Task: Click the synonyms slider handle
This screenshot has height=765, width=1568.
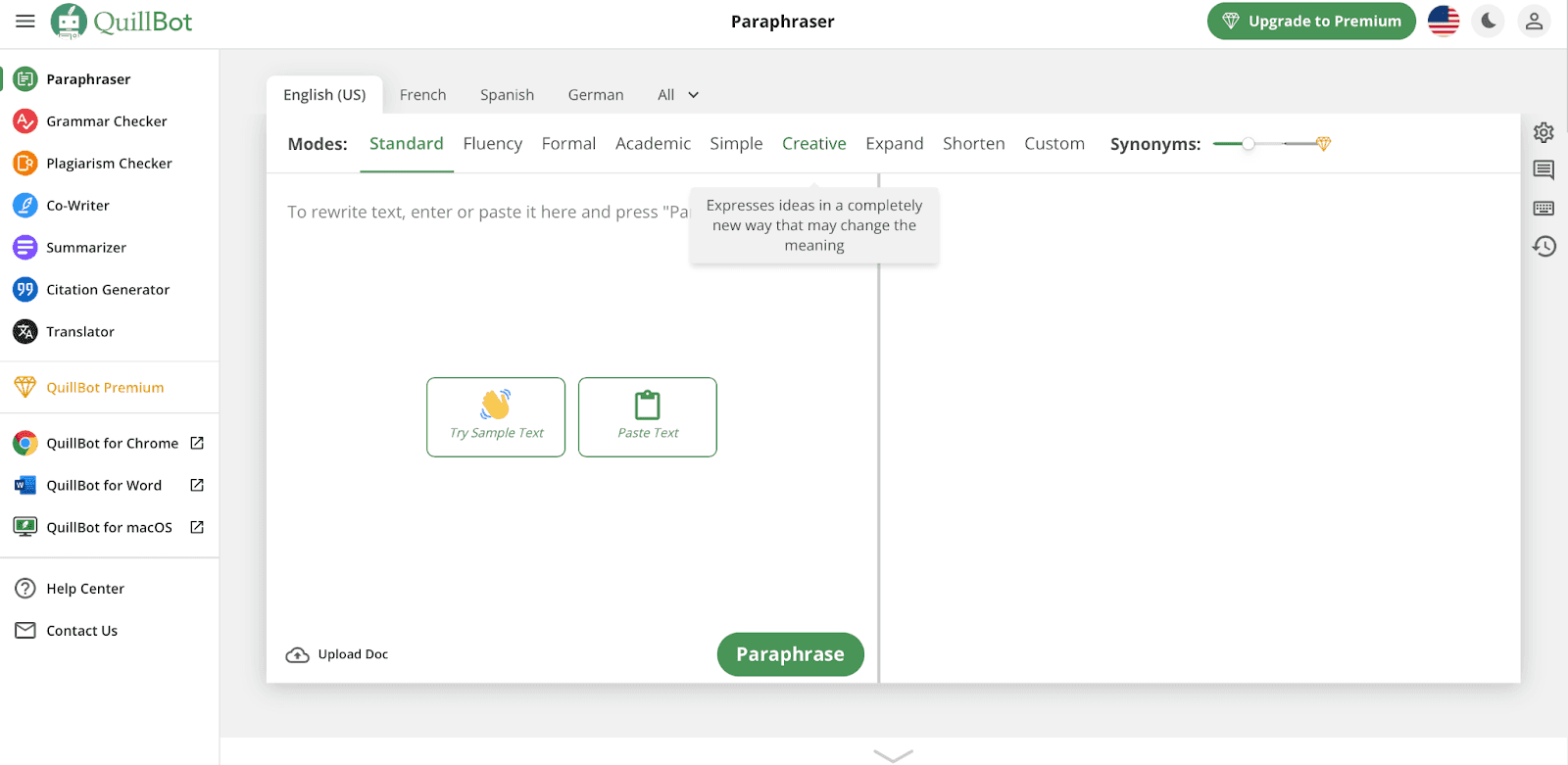Action: (1248, 144)
